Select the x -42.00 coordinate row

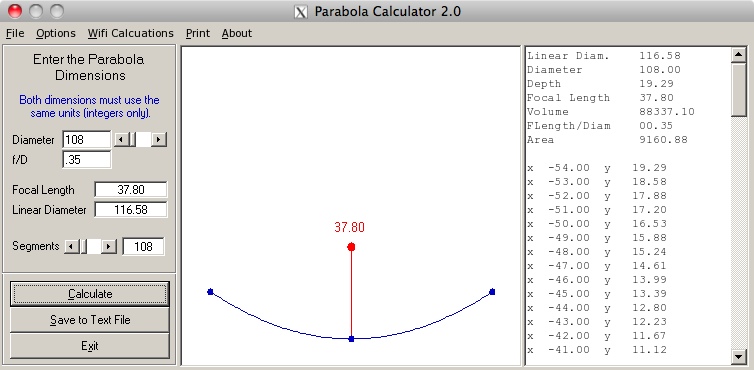[x=597, y=335]
